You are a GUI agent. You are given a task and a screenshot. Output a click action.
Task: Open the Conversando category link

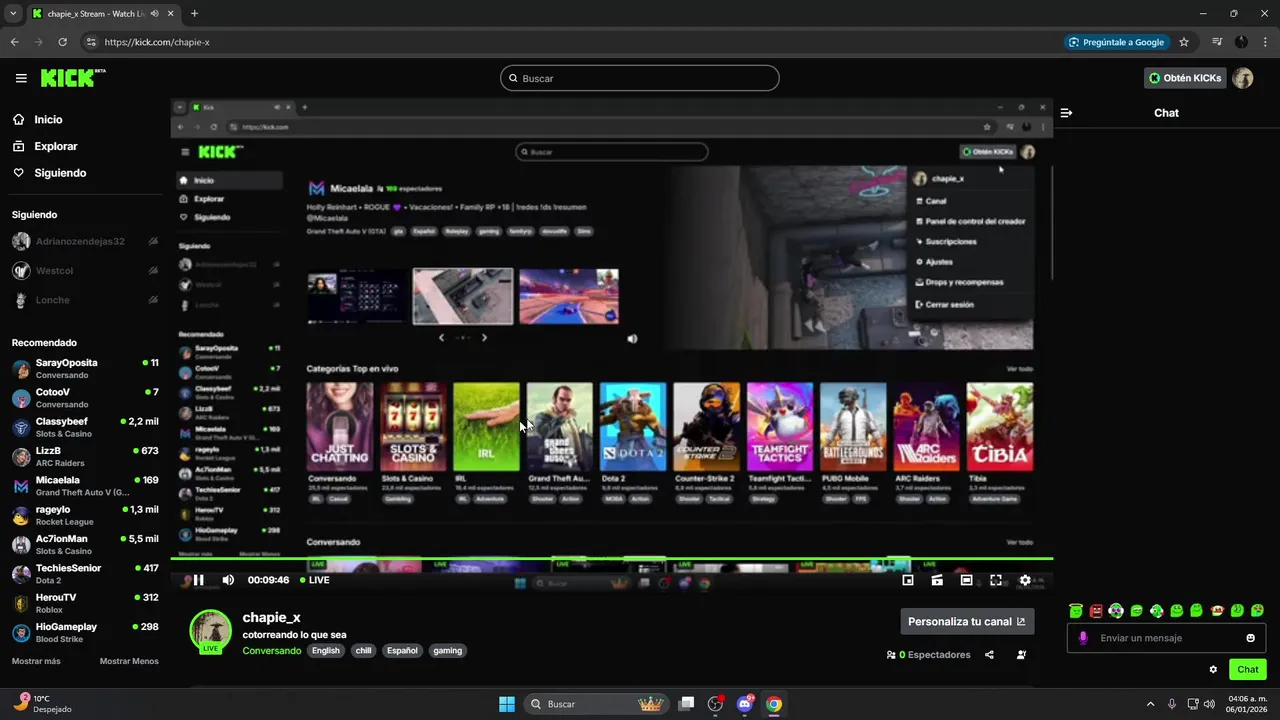272,650
